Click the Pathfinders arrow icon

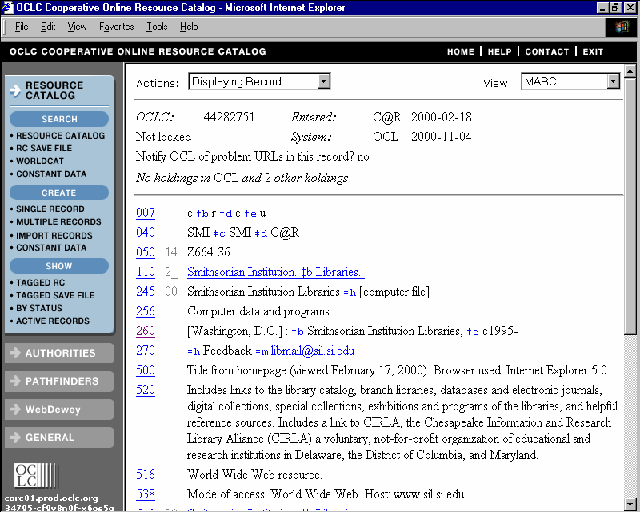click(15, 381)
